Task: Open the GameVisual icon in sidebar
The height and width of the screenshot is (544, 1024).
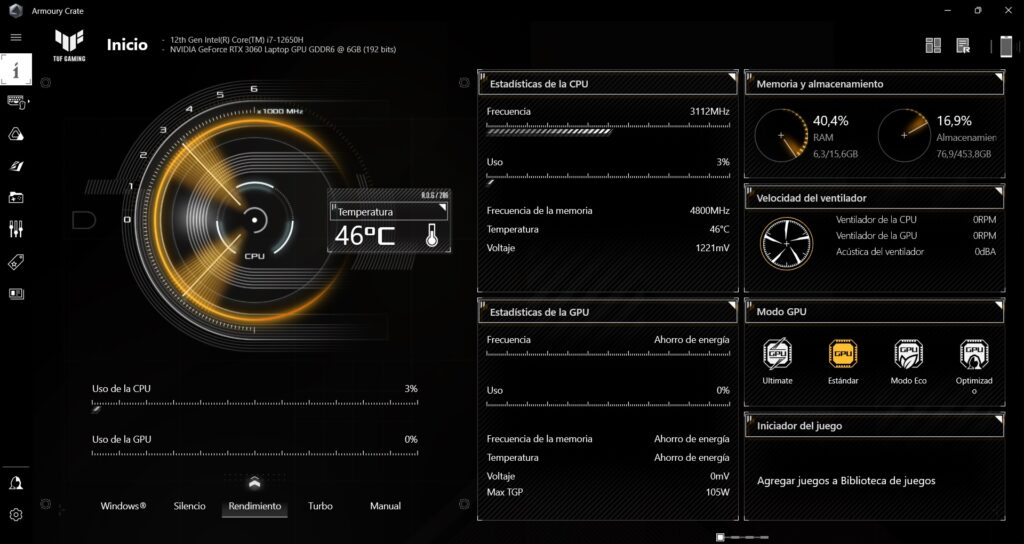Action: point(16,166)
